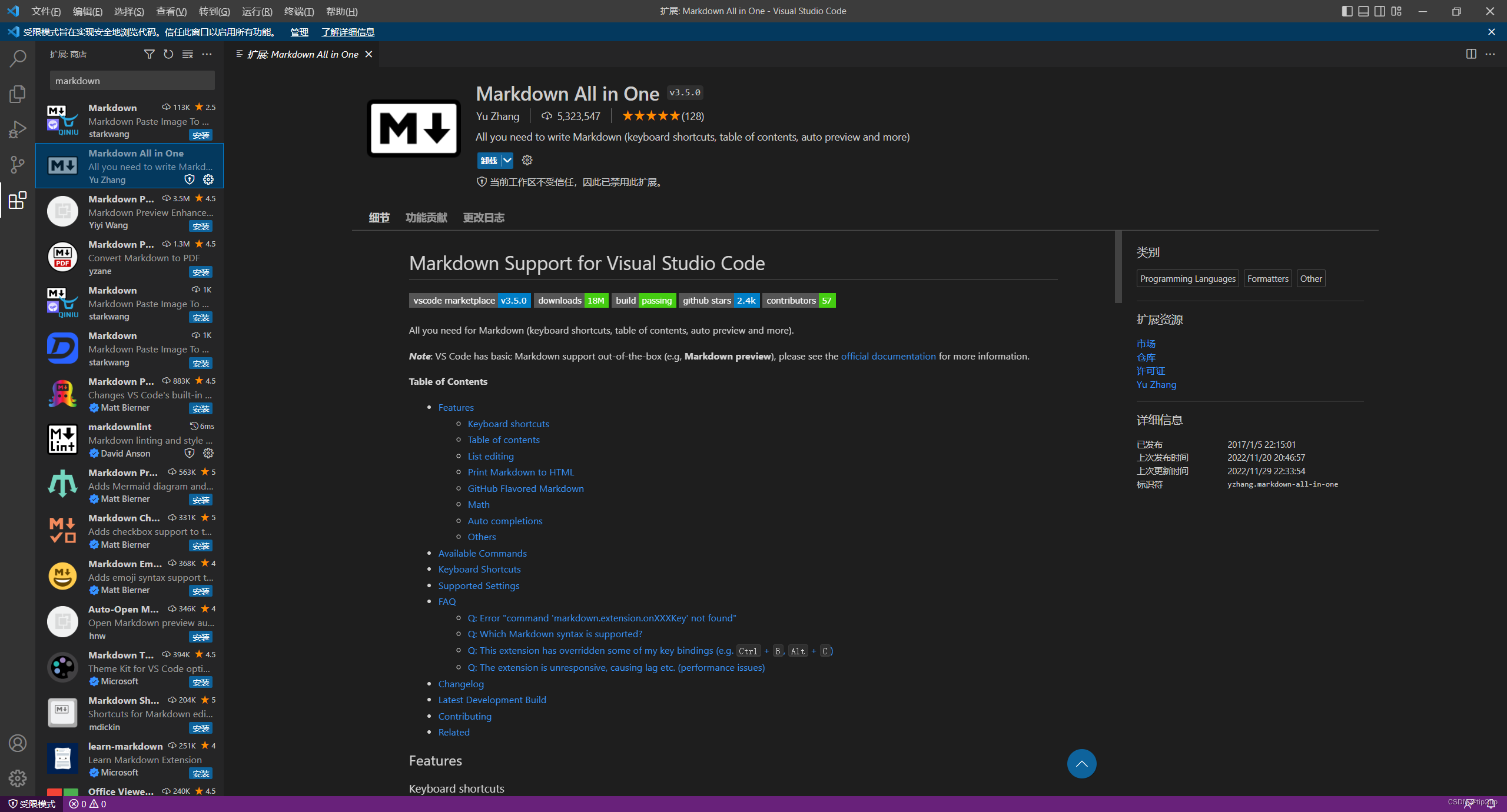
Task: Select learn-markdown extension in the list
Action: coord(130,759)
